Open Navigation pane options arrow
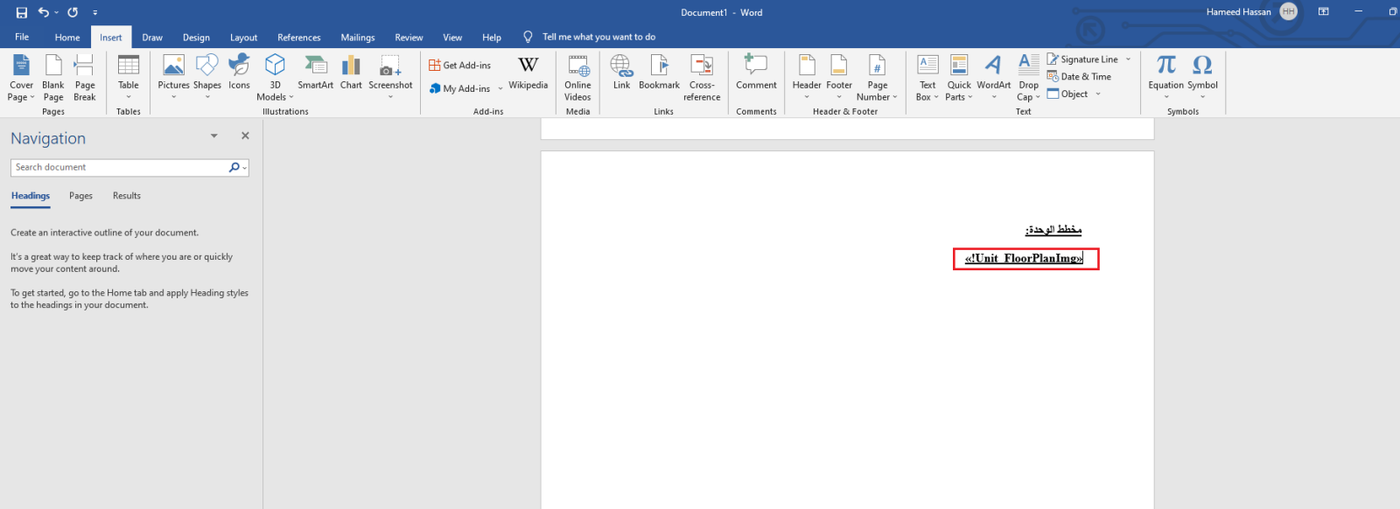Screen dimensions: 1400x509 (214, 136)
